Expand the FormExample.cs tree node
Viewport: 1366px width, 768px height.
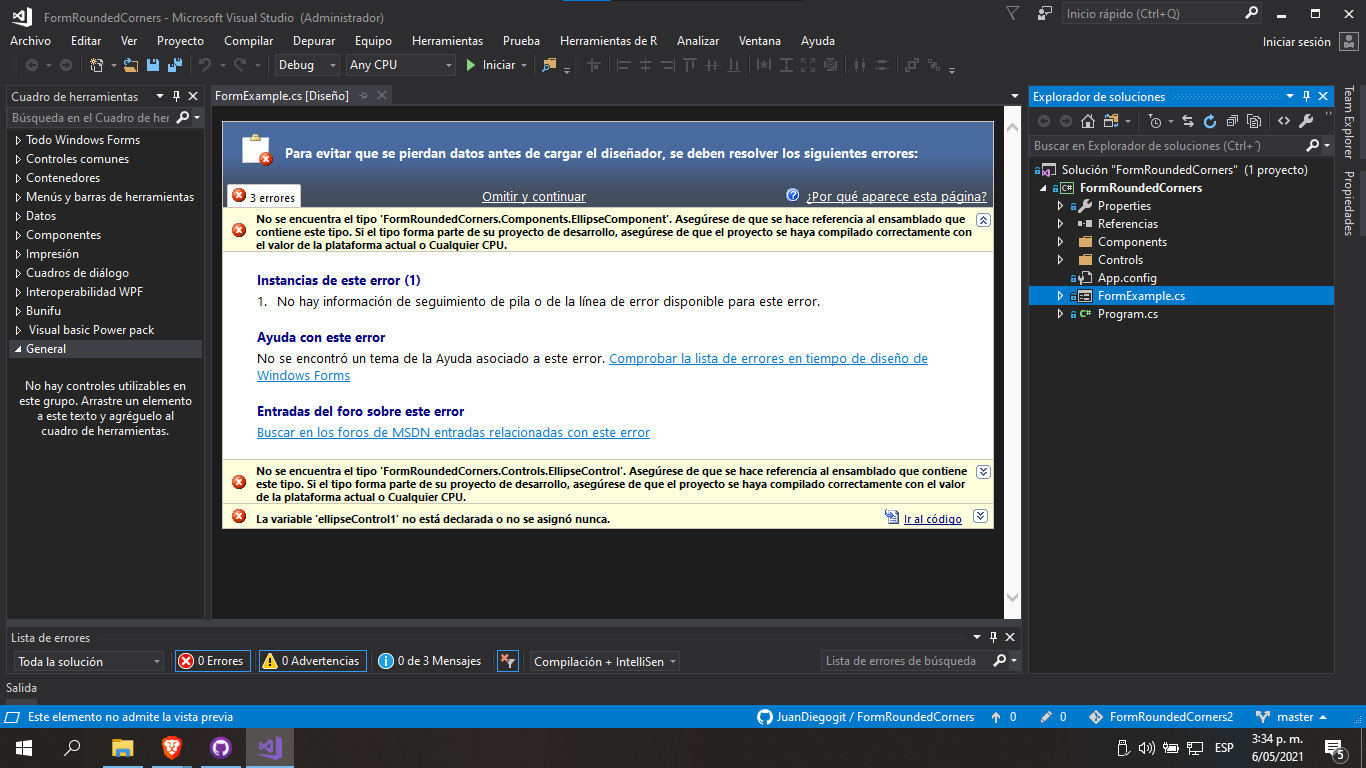pyautogui.click(x=1059, y=295)
